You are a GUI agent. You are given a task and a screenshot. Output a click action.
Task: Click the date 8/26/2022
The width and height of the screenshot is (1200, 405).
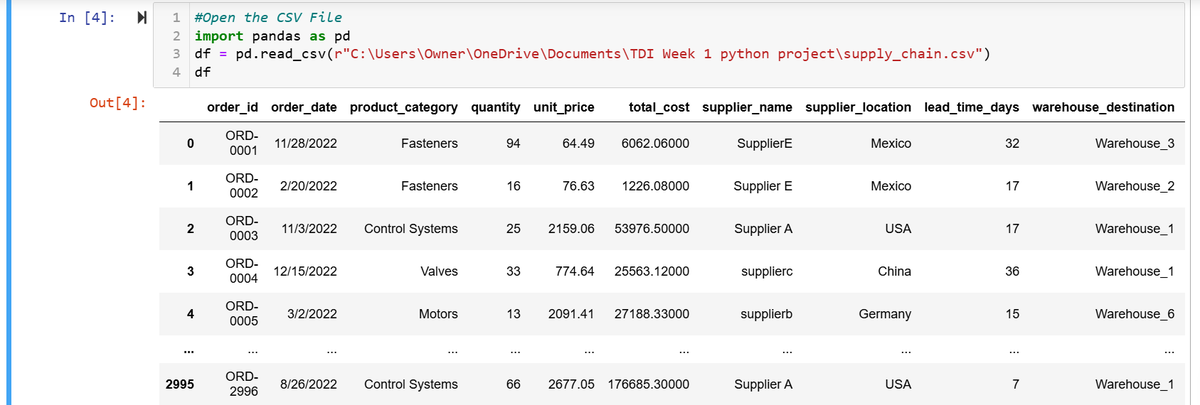click(x=309, y=384)
